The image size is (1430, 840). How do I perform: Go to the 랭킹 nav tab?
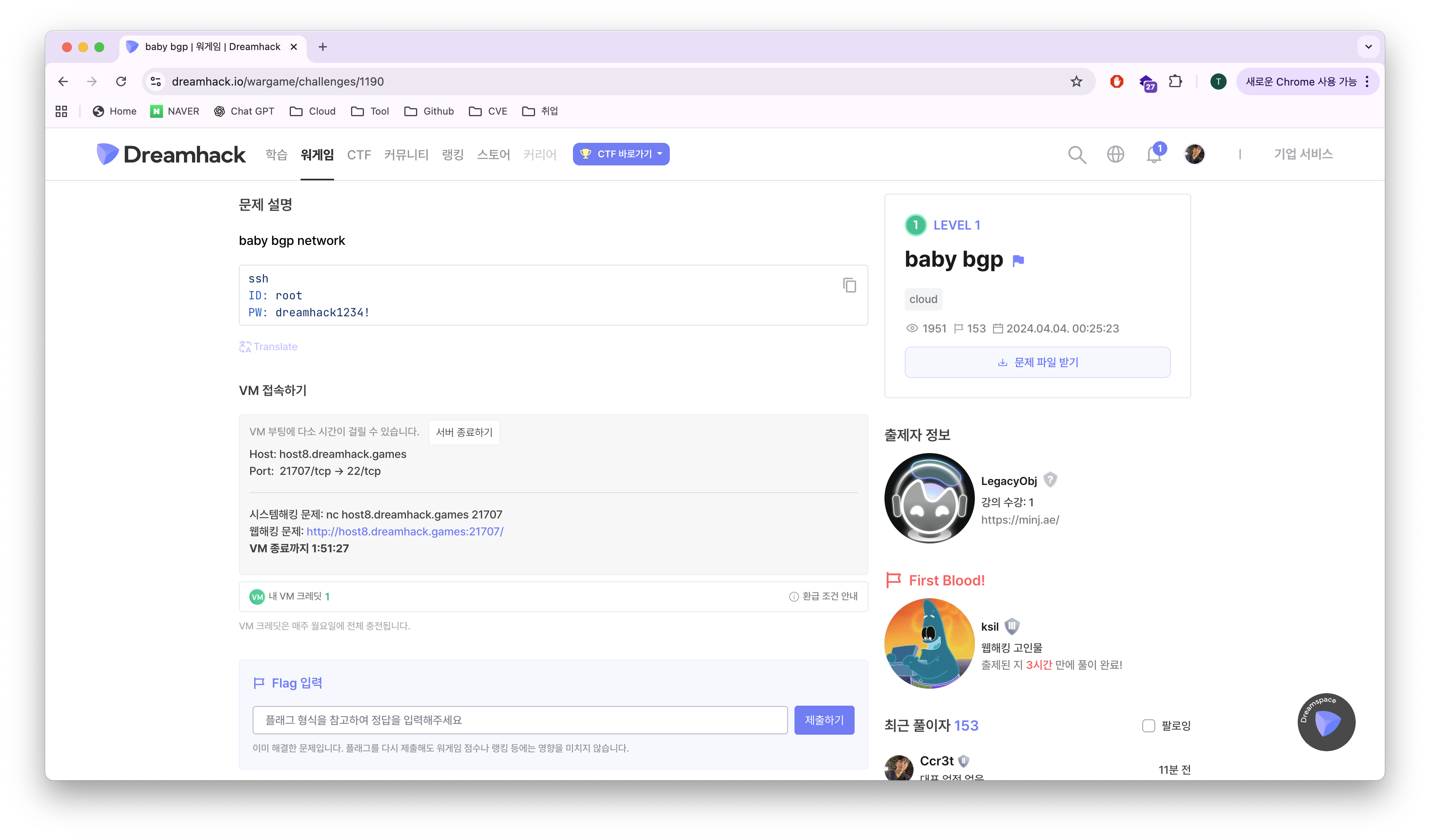[x=453, y=155]
